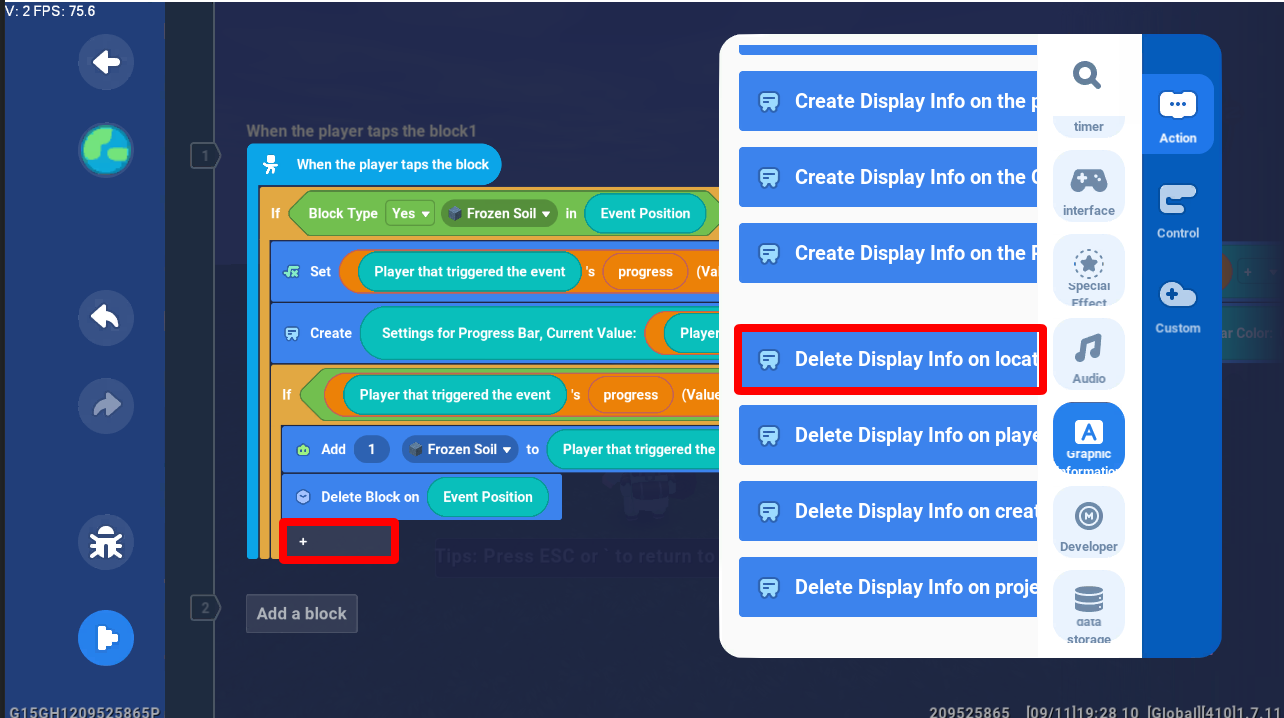Click script number marker 2

pos(205,607)
